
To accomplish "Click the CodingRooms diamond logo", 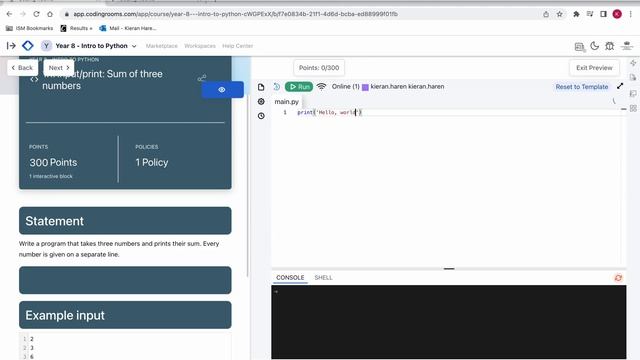I will [28, 46].
